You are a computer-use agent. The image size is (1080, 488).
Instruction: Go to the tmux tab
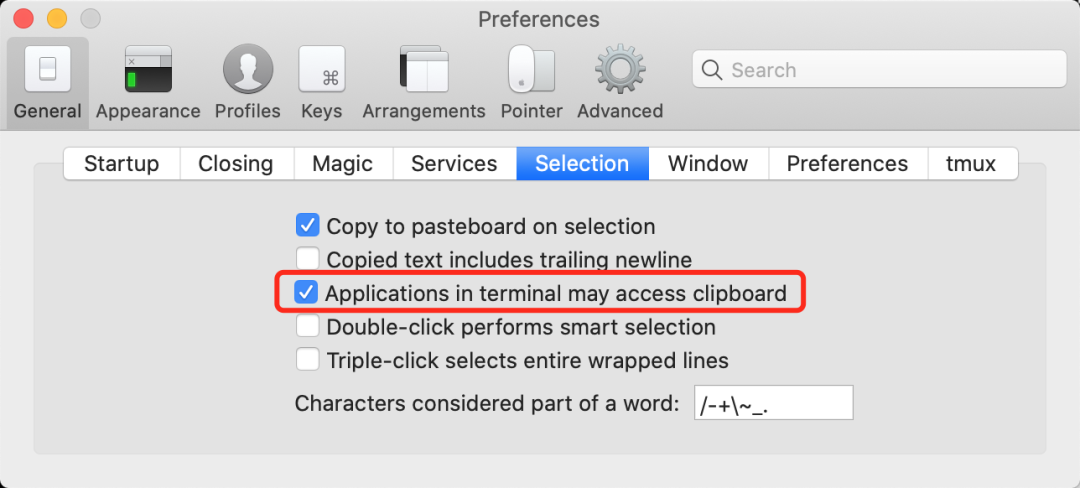(x=971, y=164)
